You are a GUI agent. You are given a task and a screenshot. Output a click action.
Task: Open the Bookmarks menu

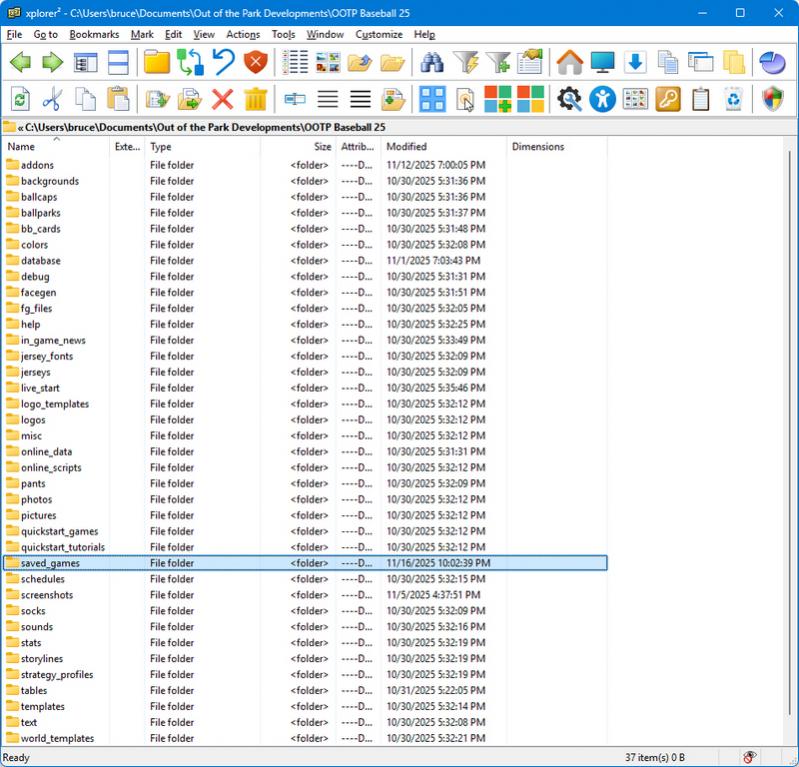[x=94, y=34]
